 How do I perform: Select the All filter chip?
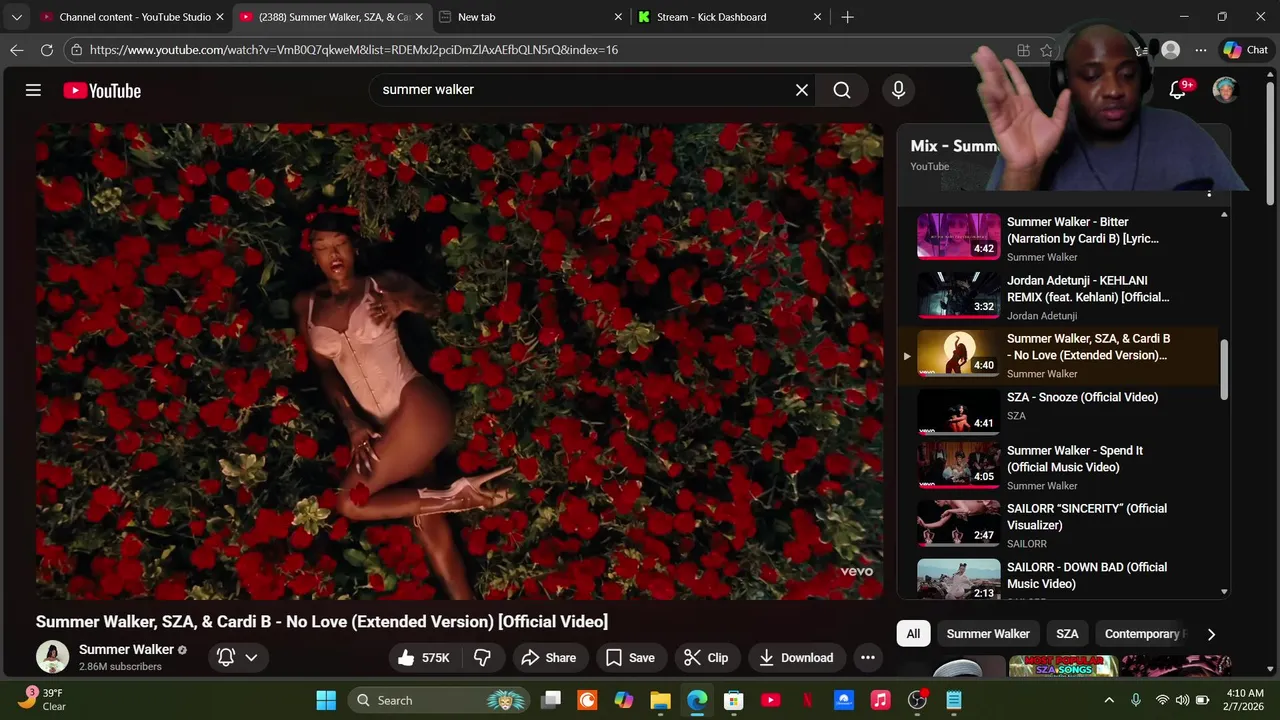coord(913,634)
